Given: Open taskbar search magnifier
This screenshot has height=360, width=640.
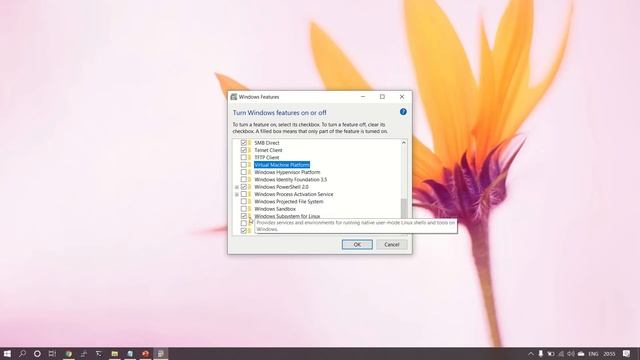Looking at the screenshot, I should click(x=22, y=353).
